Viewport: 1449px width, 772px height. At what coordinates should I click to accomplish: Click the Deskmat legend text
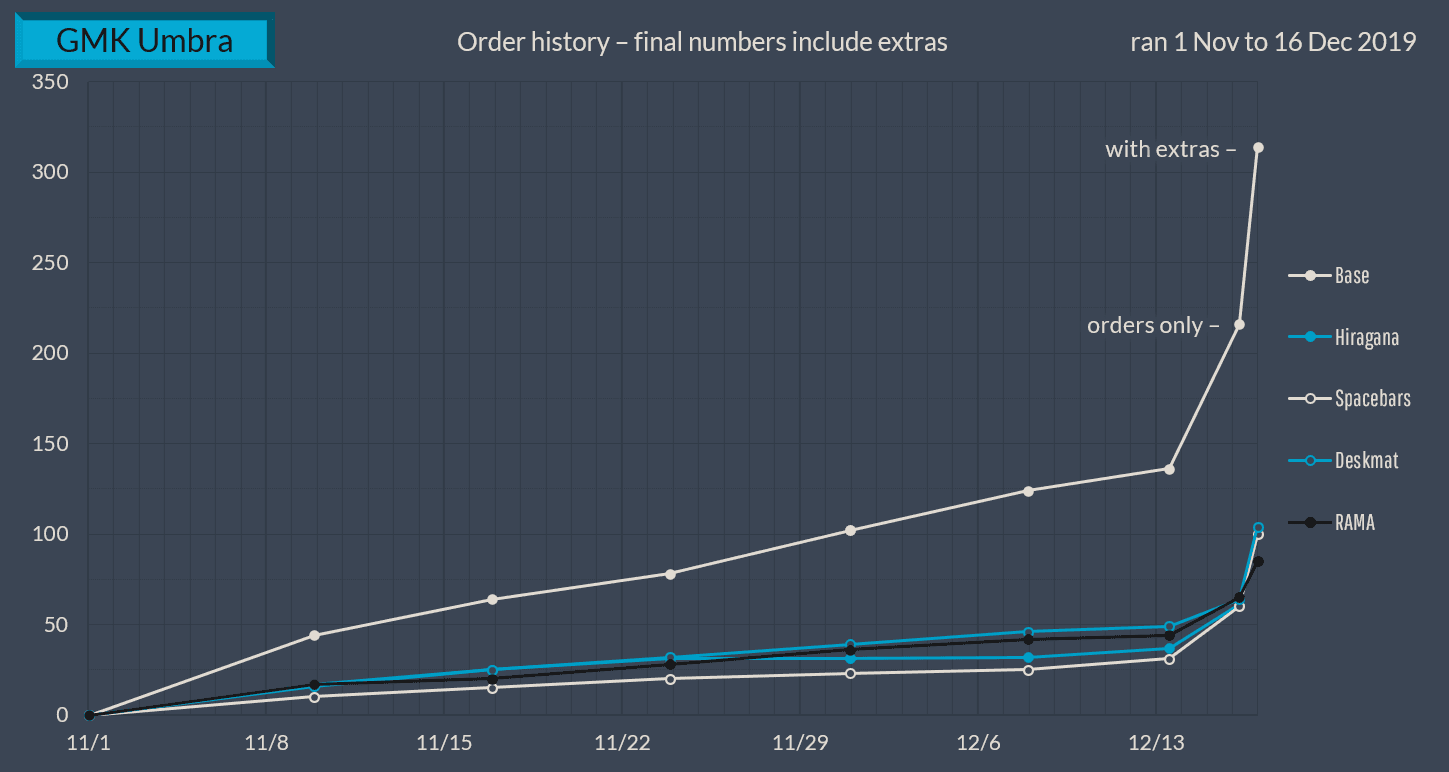pyautogui.click(x=1366, y=460)
